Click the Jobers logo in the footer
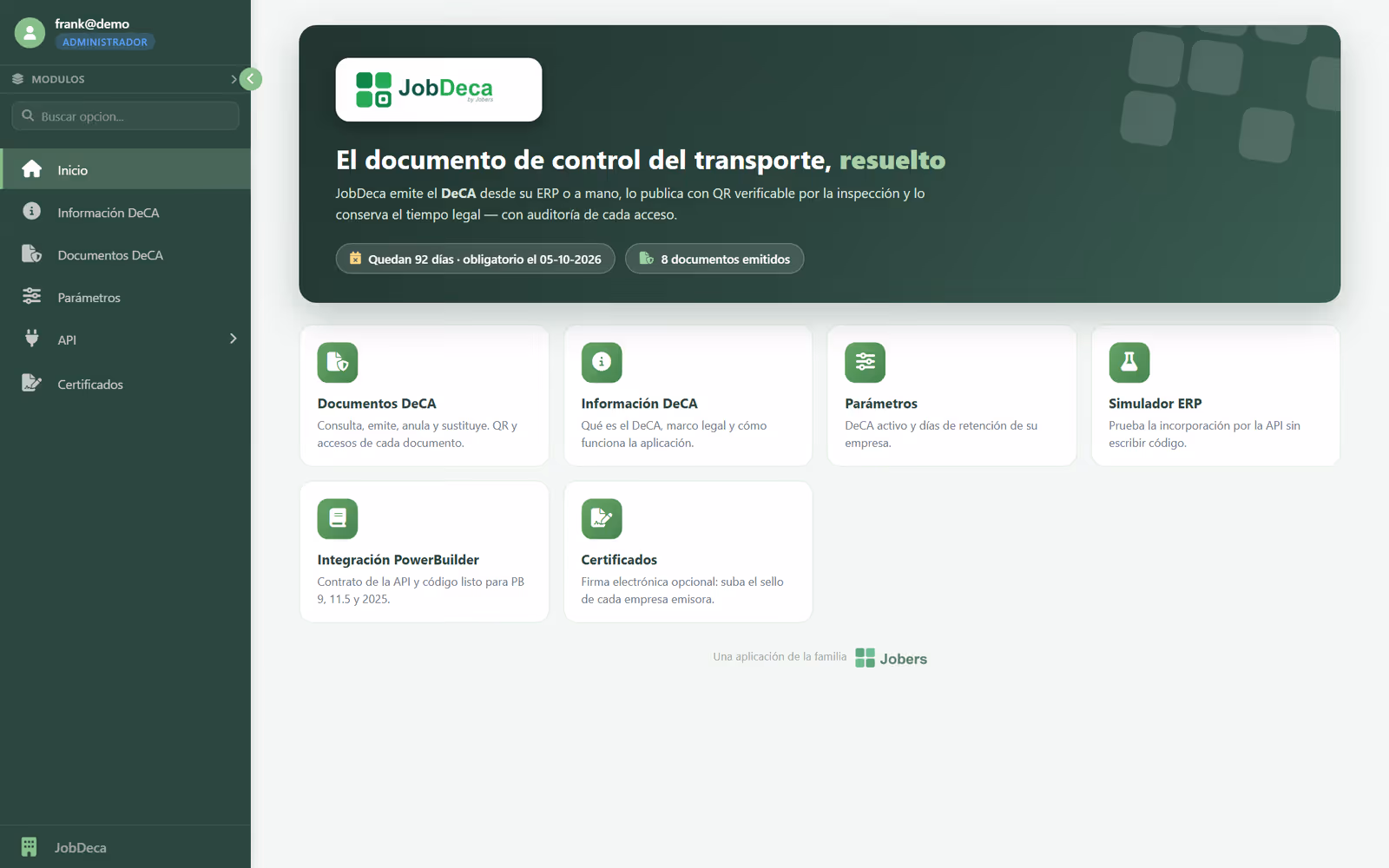The height and width of the screenshot is (868, 1389). (x=891, y=658)
